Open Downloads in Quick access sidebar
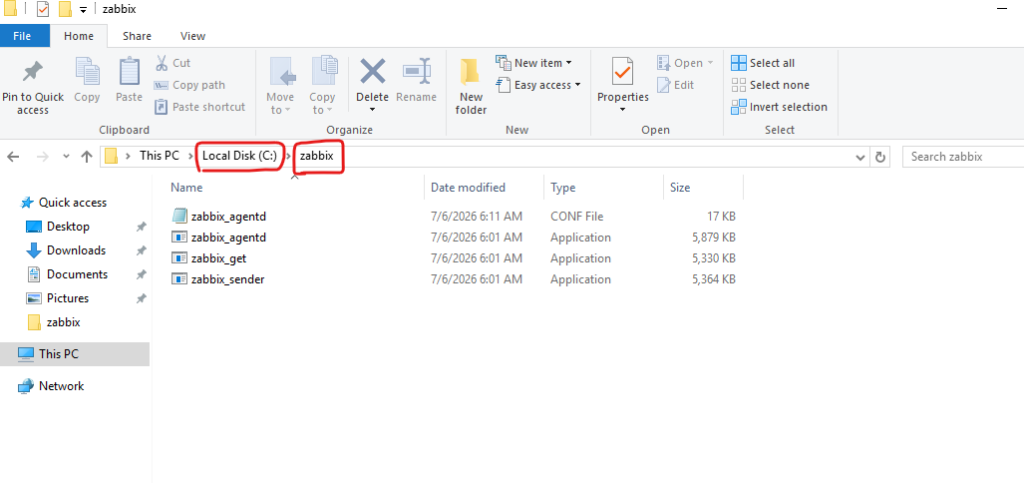 tap(76, 251)
